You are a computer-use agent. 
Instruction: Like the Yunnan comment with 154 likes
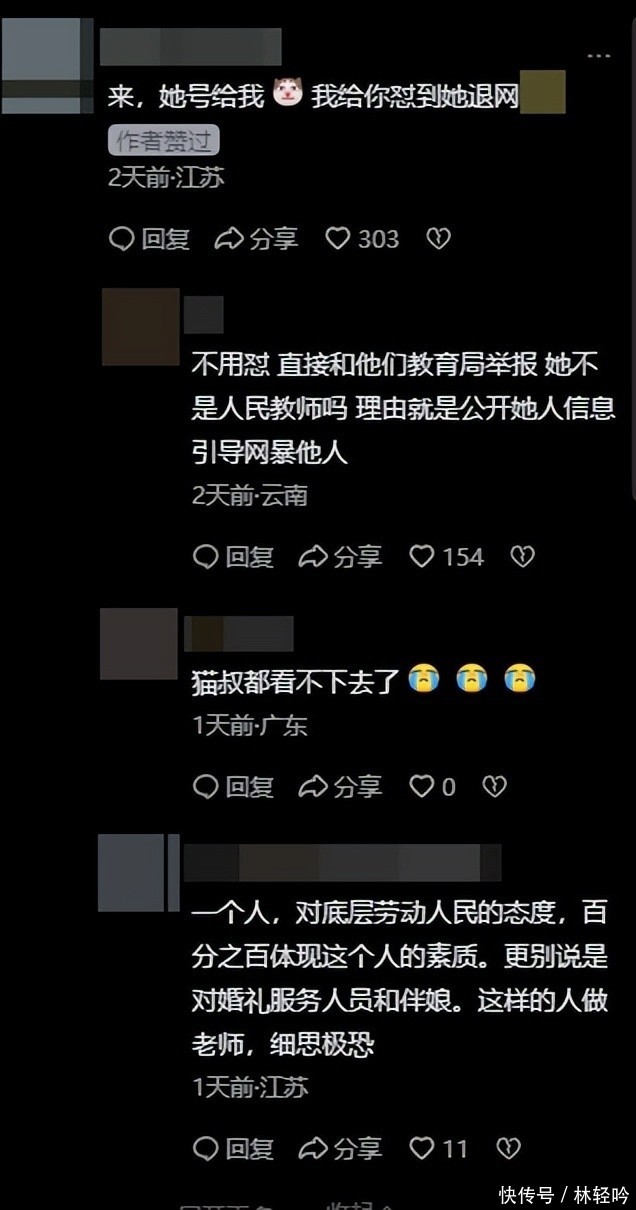[x=446, y=557]
